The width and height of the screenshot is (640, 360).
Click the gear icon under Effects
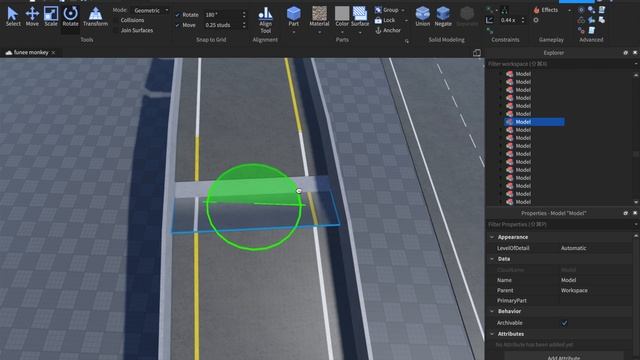[536, 20]
